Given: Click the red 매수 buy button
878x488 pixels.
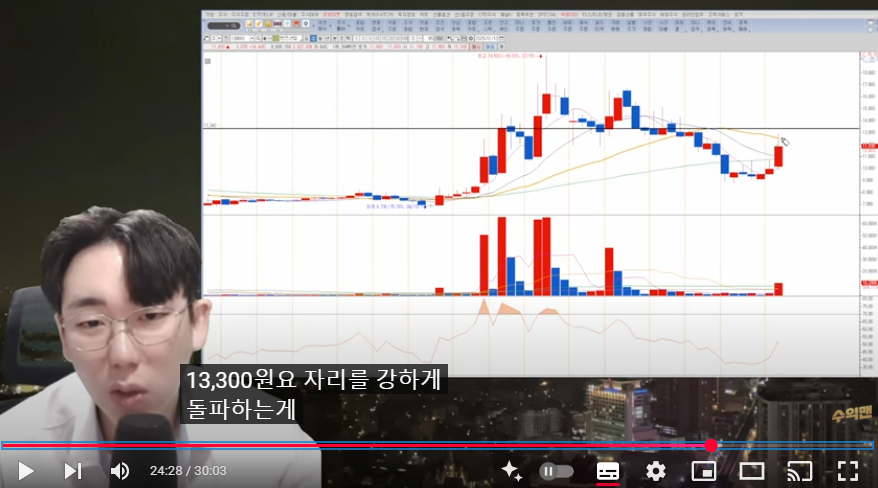Looking at the screenshot, I should click(x=476, y=47).
